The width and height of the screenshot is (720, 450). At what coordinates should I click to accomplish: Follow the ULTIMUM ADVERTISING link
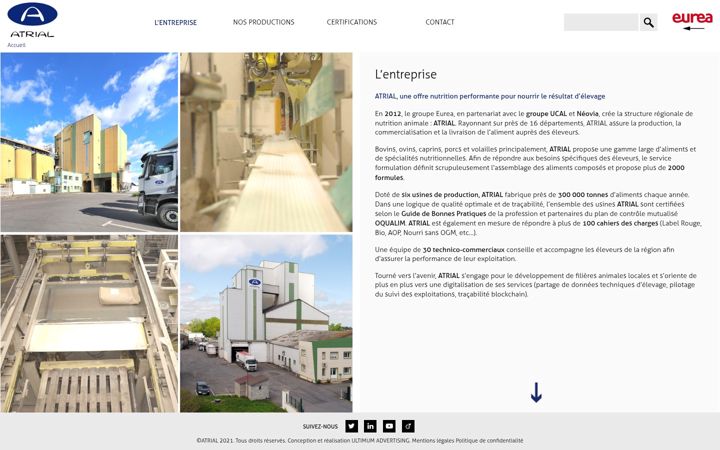[x=381, y=440]
